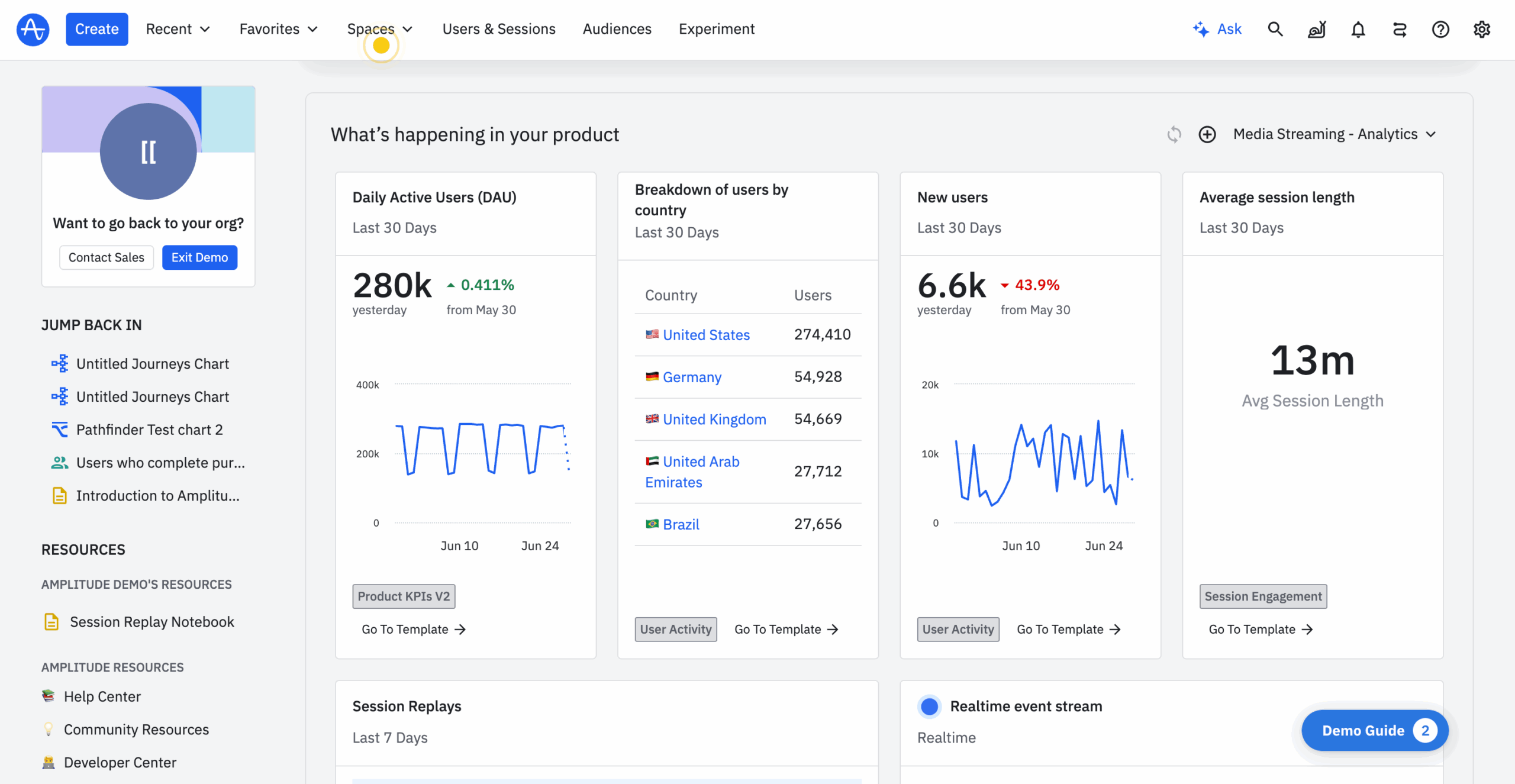Click the Ask AI sparkle button

(1217, 29)
